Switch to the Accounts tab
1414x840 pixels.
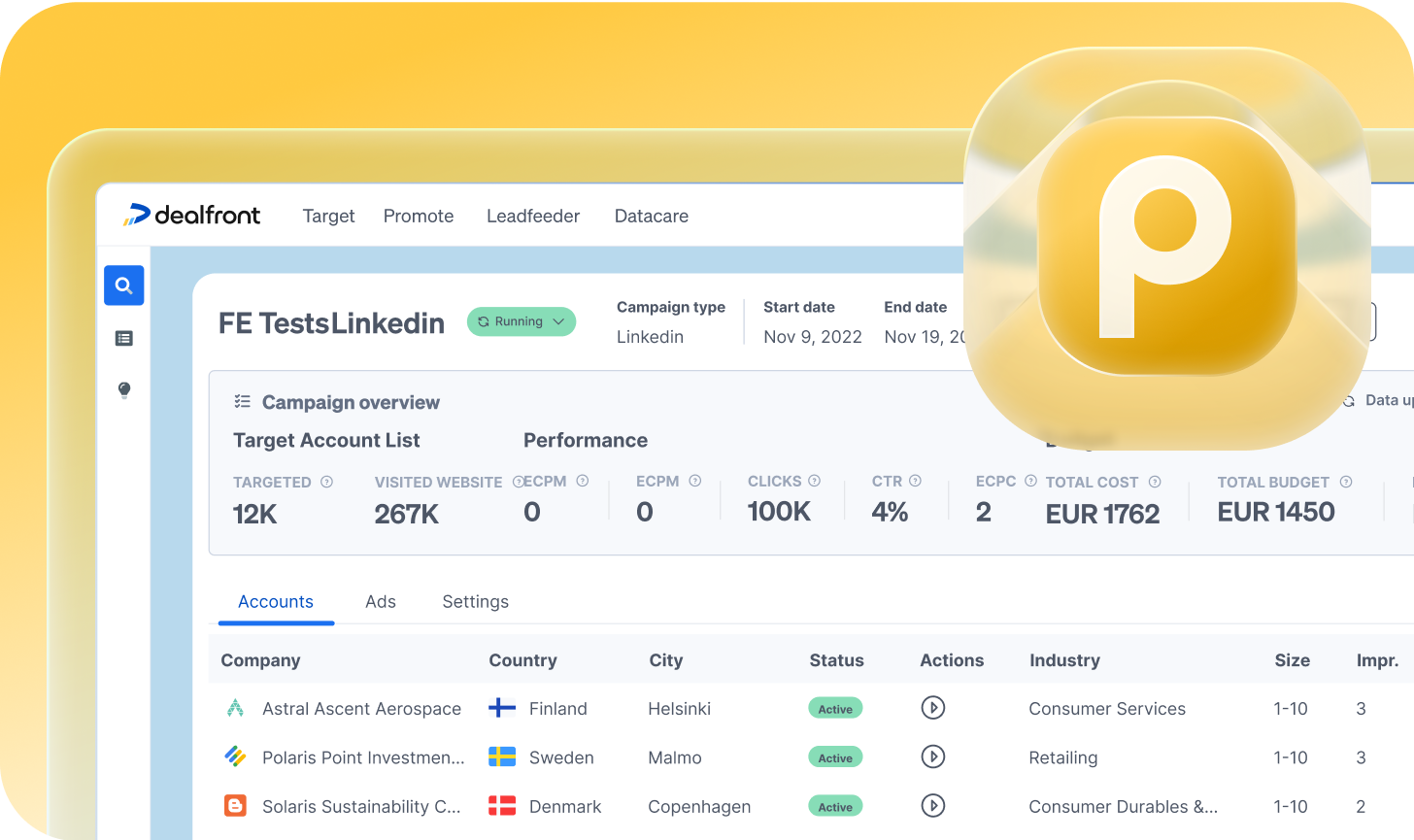pos(276,602)
